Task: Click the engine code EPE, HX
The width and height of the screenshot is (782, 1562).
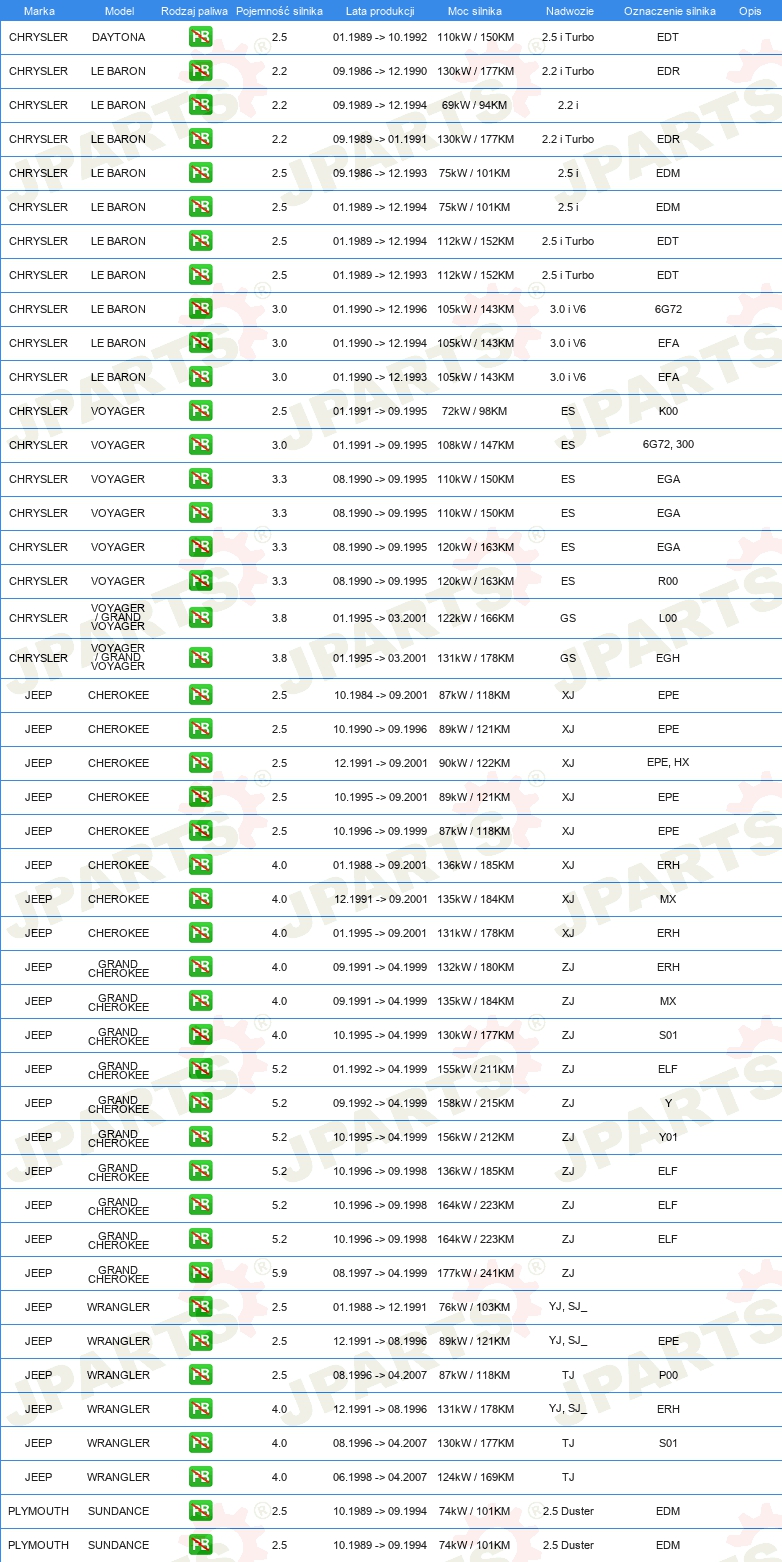Action: (x=668, y=763)
